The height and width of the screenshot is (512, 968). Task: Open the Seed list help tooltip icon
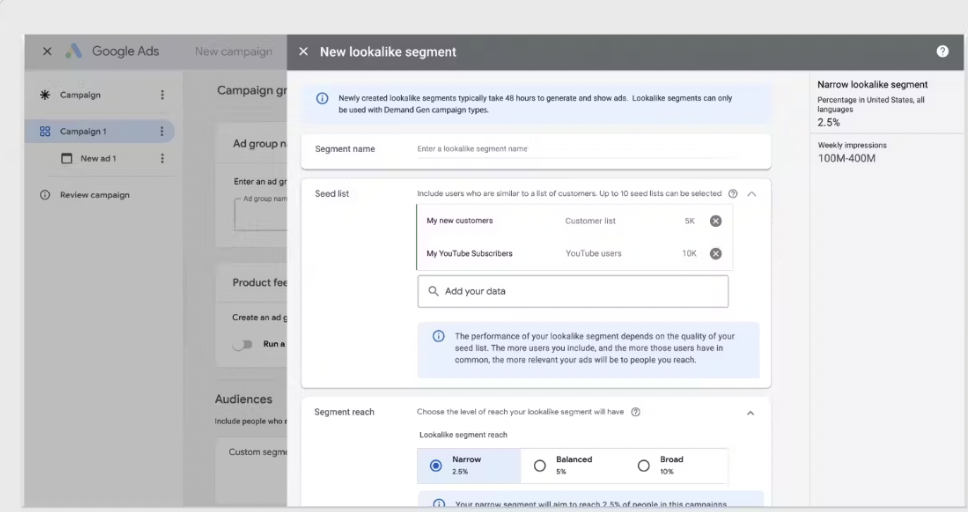(733, 194)
